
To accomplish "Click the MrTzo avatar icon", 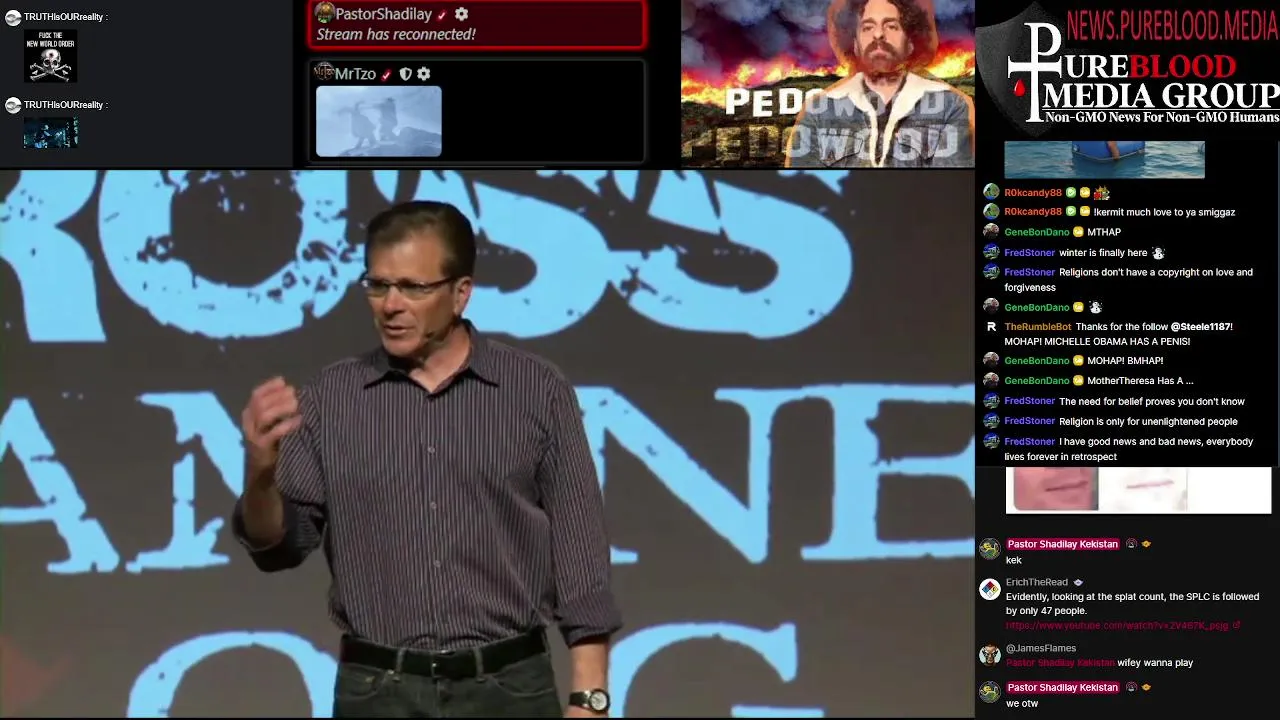I will 323,73.
